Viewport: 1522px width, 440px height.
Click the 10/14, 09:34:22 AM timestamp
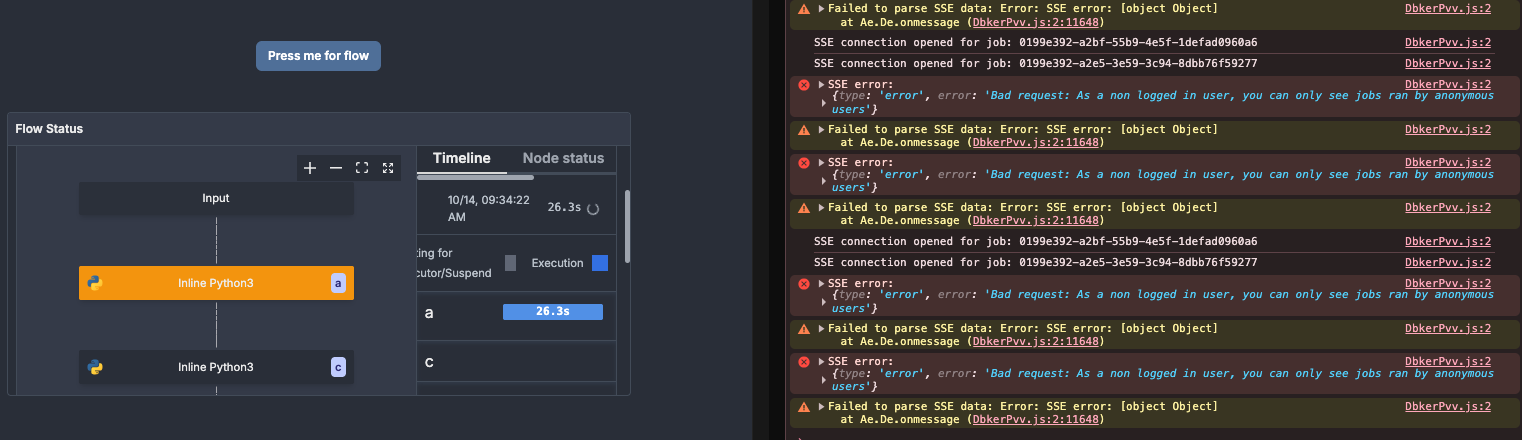click(x=489, y=208)
